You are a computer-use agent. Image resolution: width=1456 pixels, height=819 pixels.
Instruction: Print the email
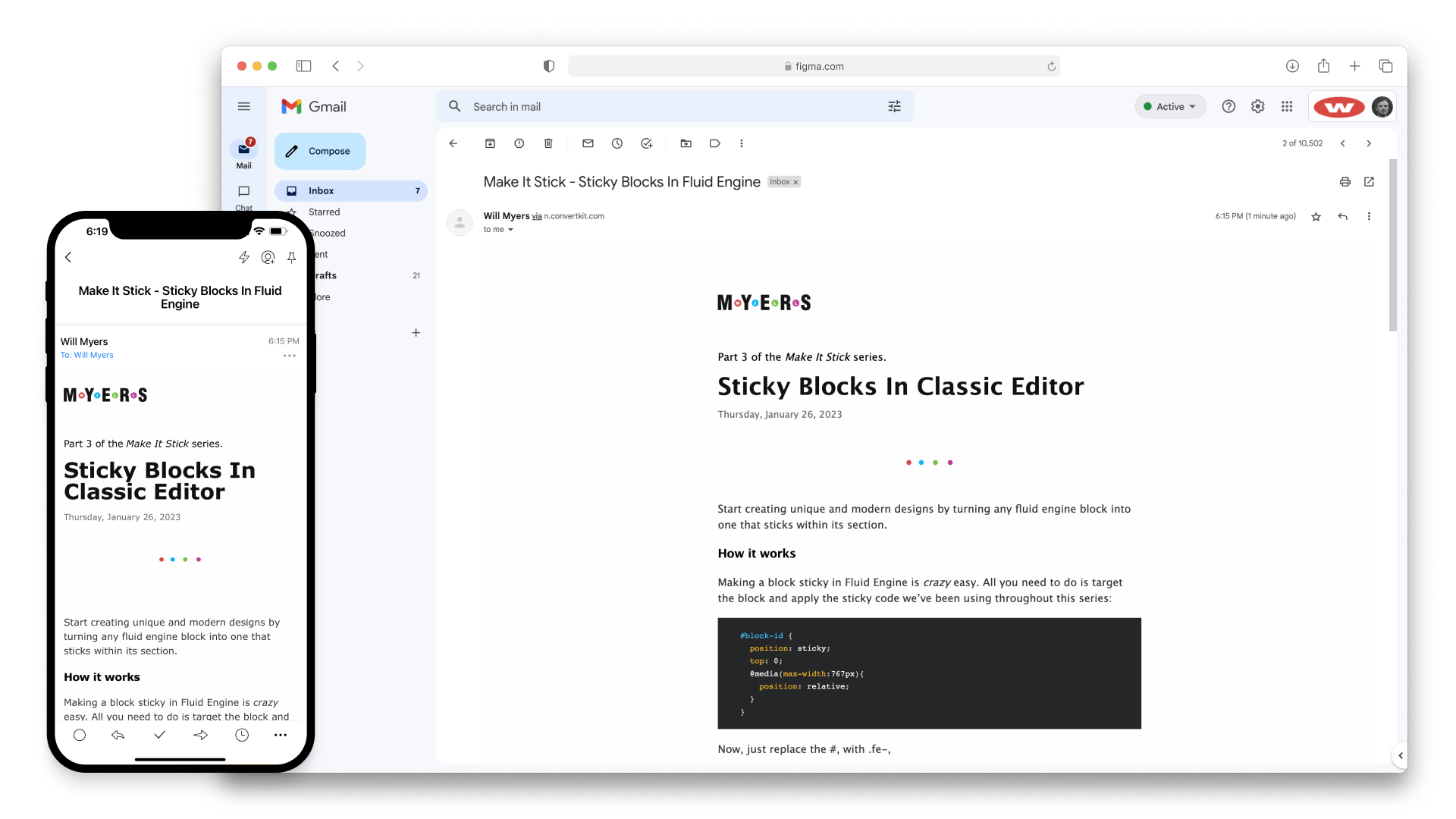(x=1345, y=182)
